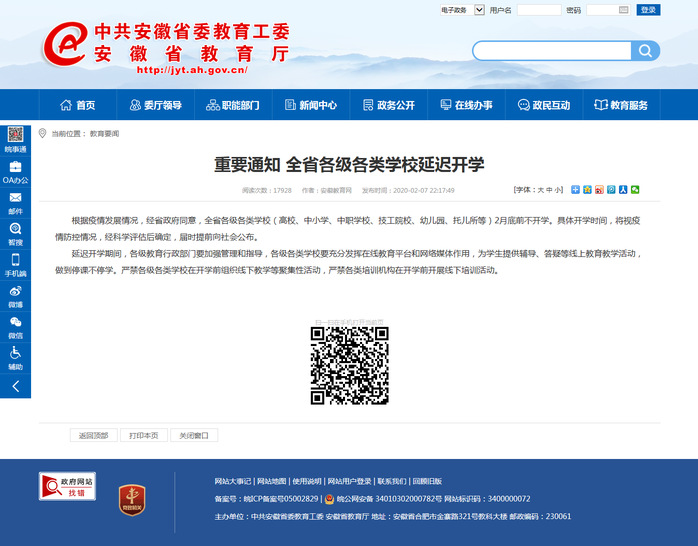
Task: Share via the Renren icon
Action: click(623, 190)
